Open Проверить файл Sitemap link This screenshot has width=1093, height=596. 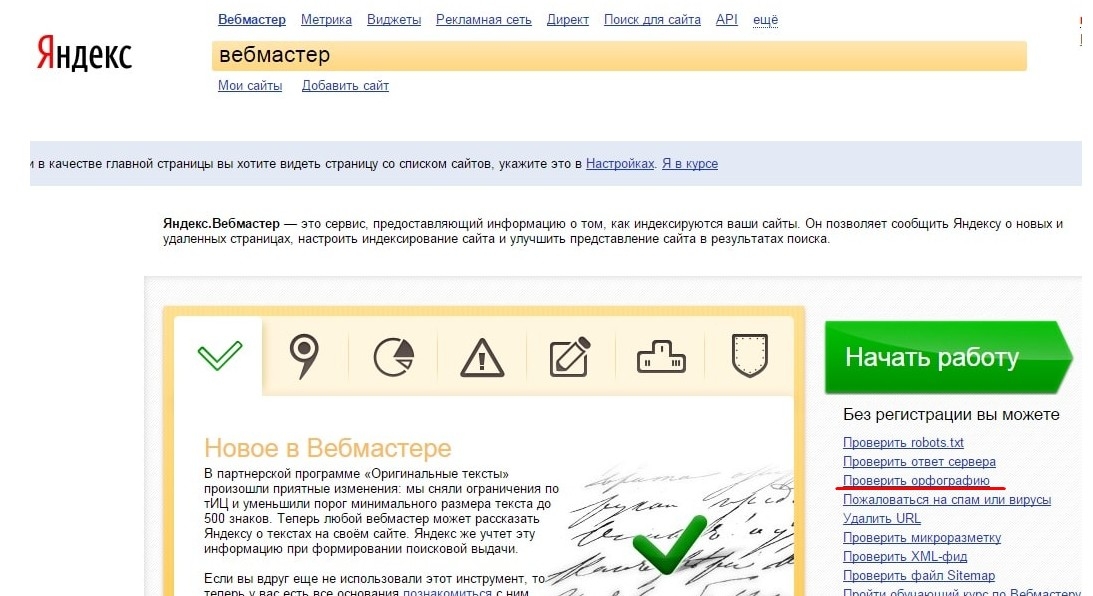click(919, 576)
